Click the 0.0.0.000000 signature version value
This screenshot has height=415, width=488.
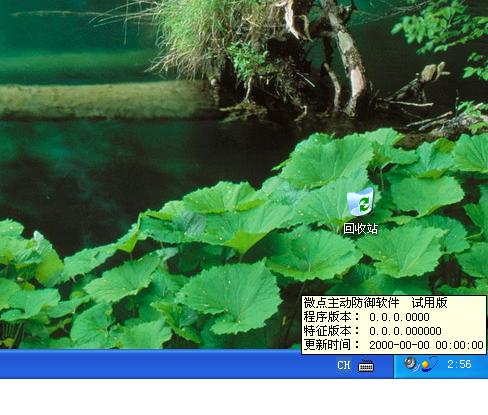coord(405,331)
